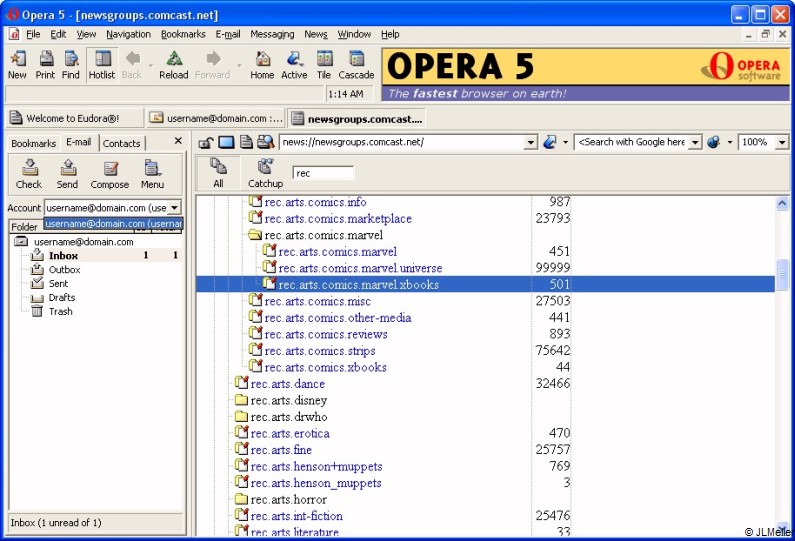Image resolution: width=795 pixels, height=541 pixels.
Task: Reload the current page
Action: (174, 65)
